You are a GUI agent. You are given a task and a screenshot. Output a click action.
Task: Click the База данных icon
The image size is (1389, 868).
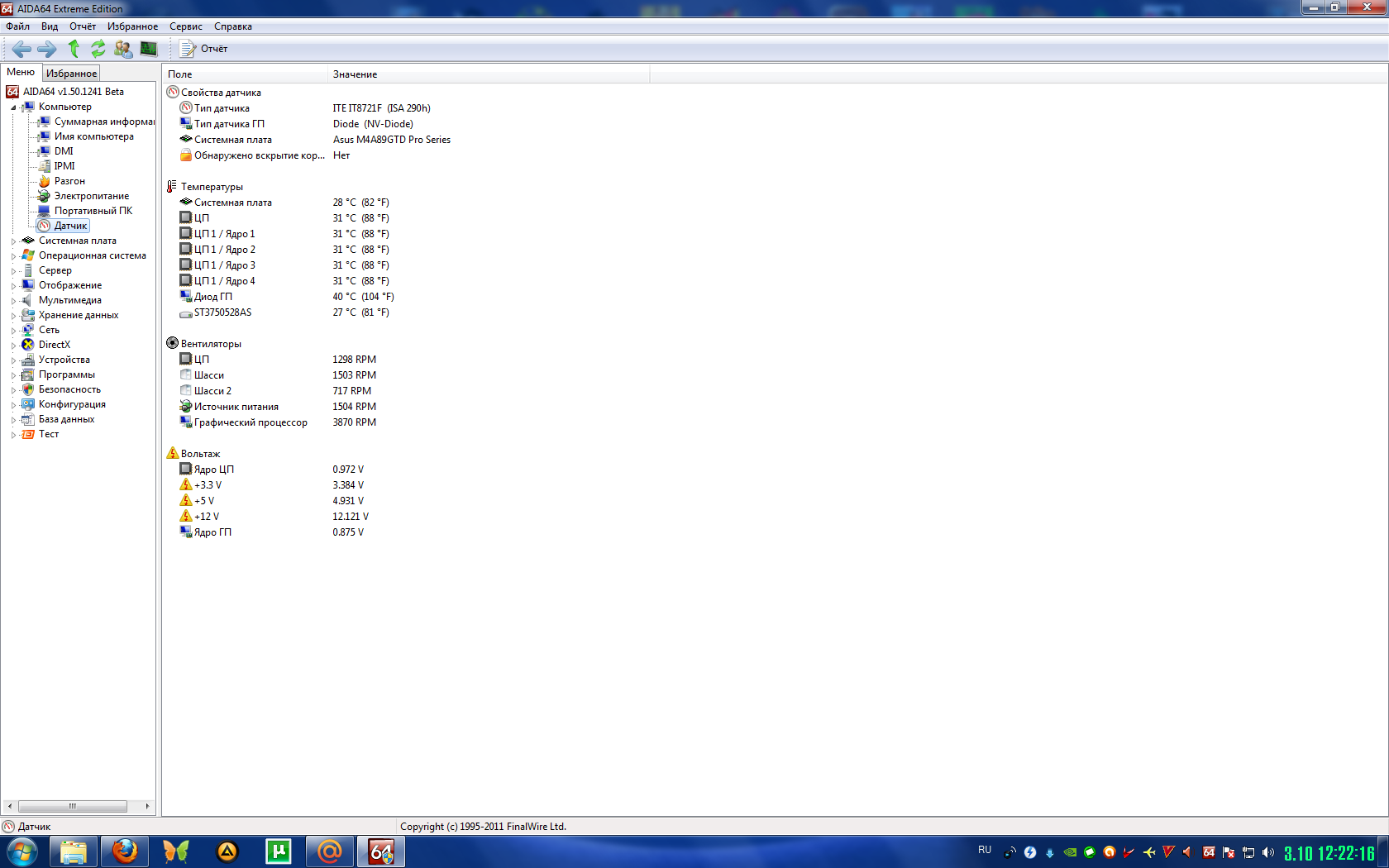[x=28, y=419]
